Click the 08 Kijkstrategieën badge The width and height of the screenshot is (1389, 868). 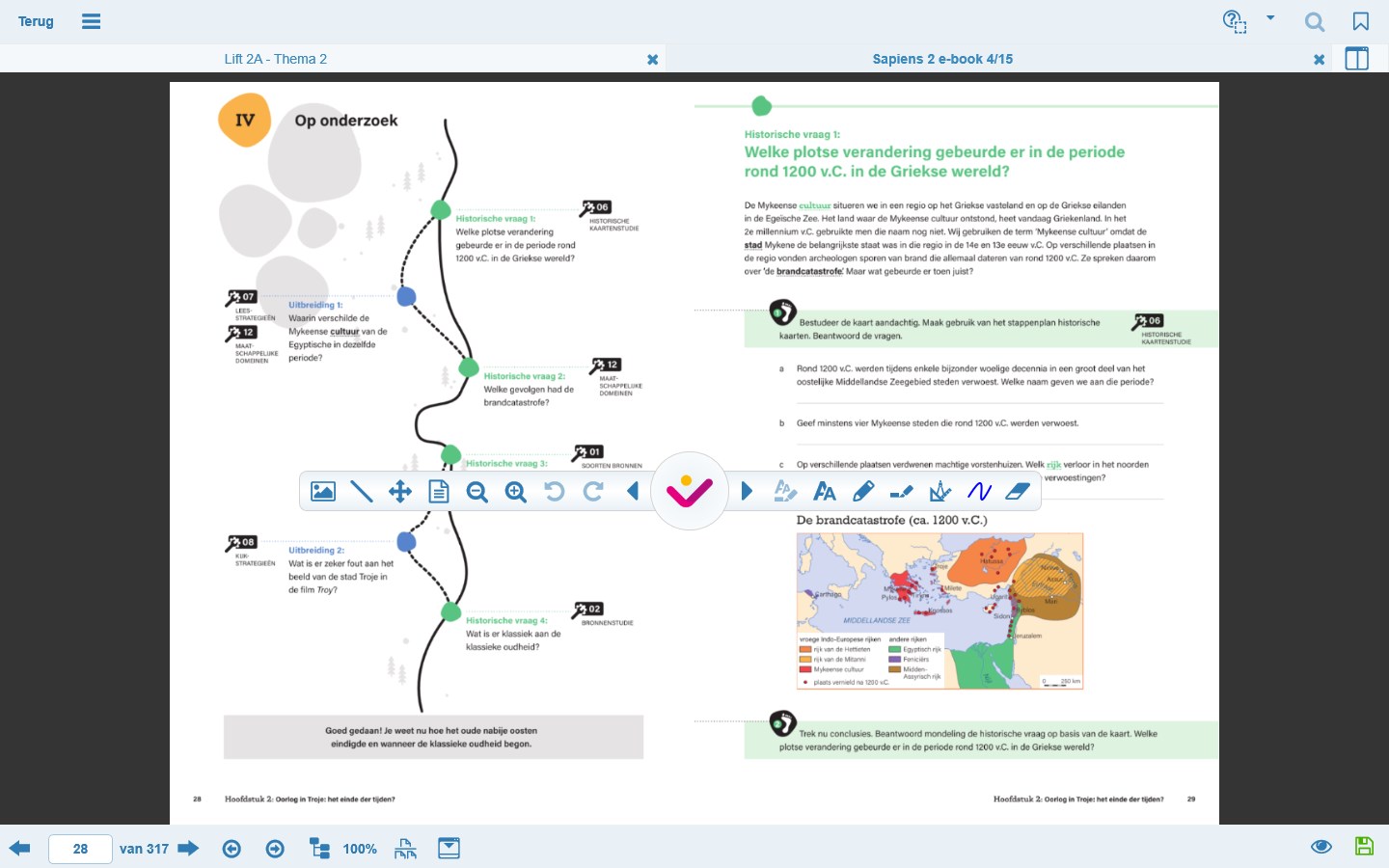[242, 542]
